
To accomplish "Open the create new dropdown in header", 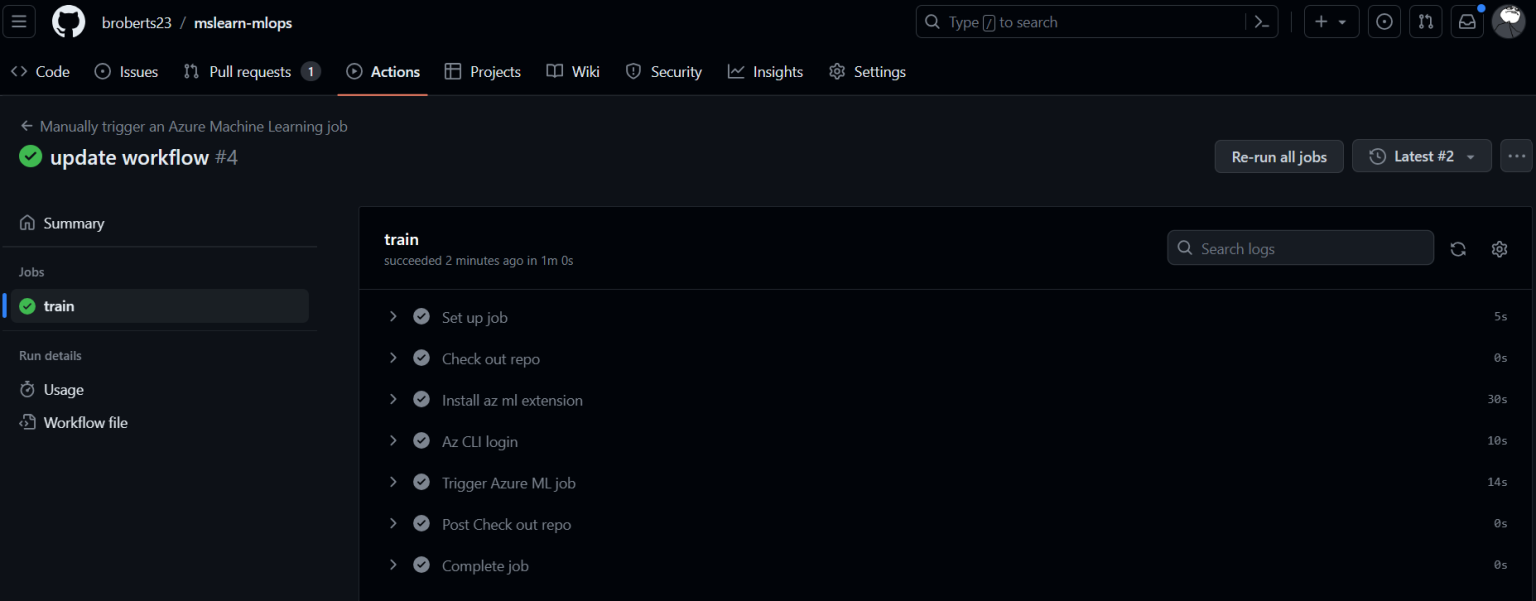I will coord(1331,21).
